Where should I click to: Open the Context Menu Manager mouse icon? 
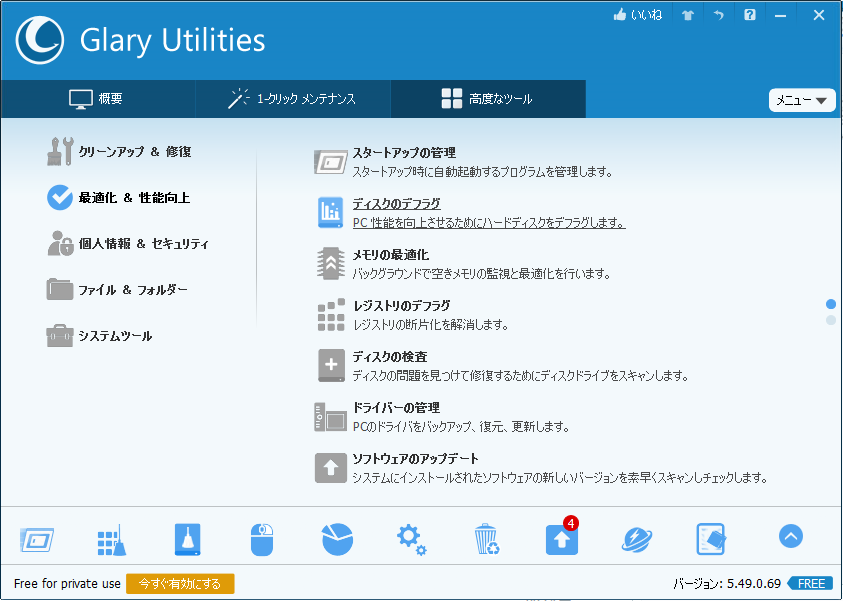point(262,539)
